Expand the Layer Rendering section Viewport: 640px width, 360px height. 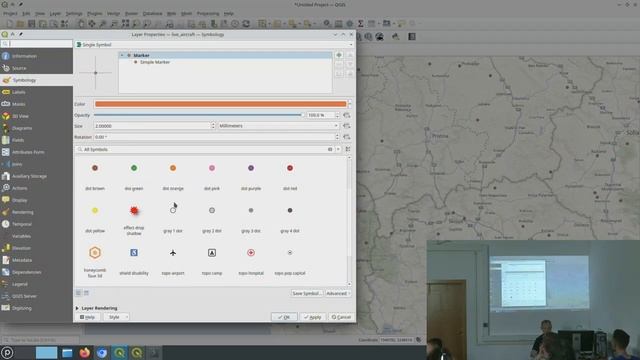[x=77, y=308]
